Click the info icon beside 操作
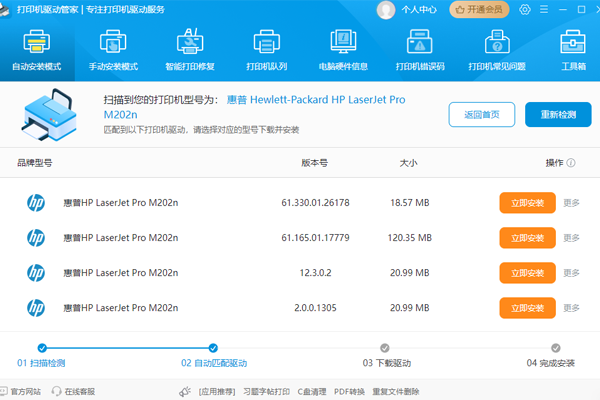This screenshot has height=400, width=600. [x=571, y=163]
